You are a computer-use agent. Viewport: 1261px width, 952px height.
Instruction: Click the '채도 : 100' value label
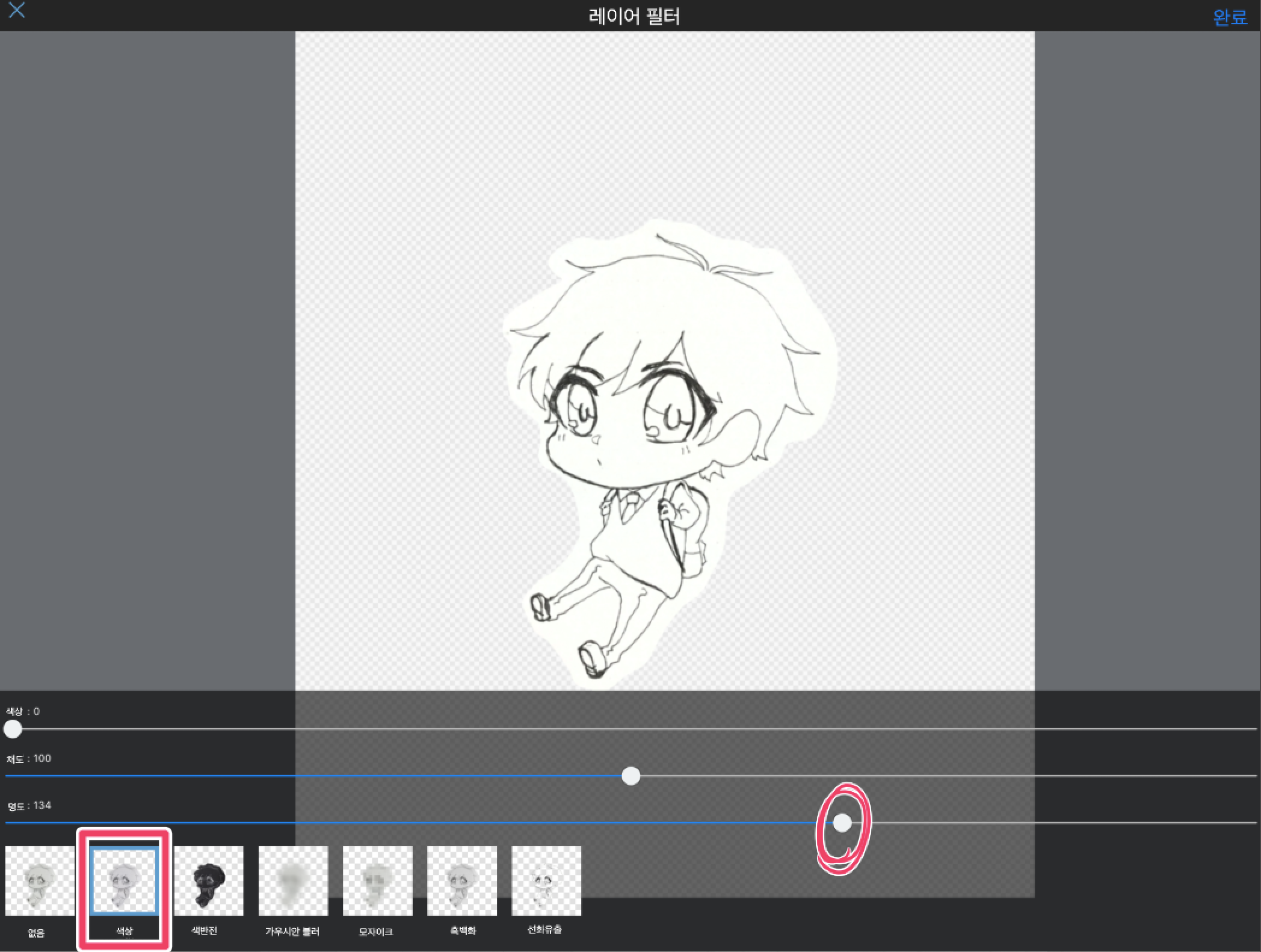tap(29, 759)
